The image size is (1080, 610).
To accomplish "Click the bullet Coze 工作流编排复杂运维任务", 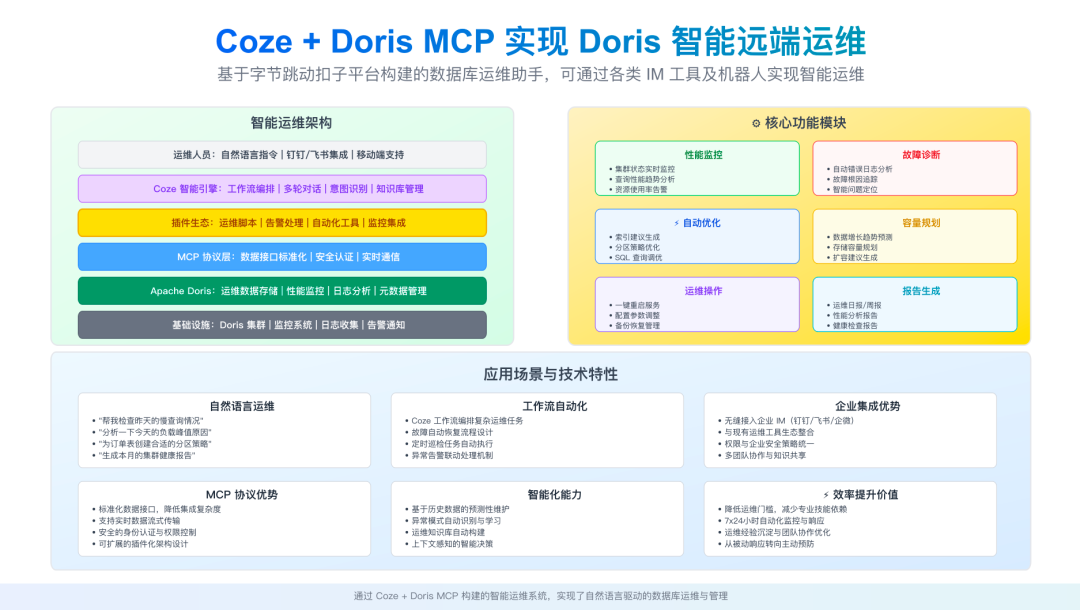I will coord(467,421).
